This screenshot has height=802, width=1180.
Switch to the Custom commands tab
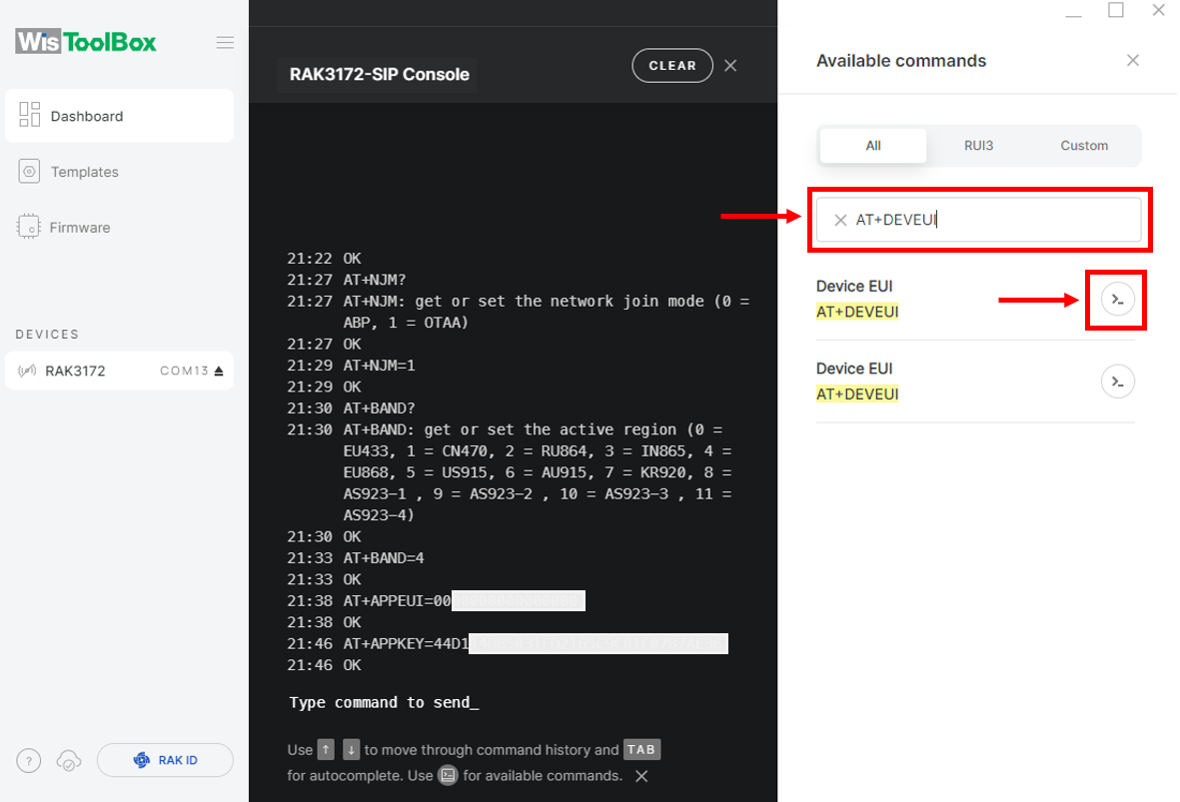click(1084, 145)
